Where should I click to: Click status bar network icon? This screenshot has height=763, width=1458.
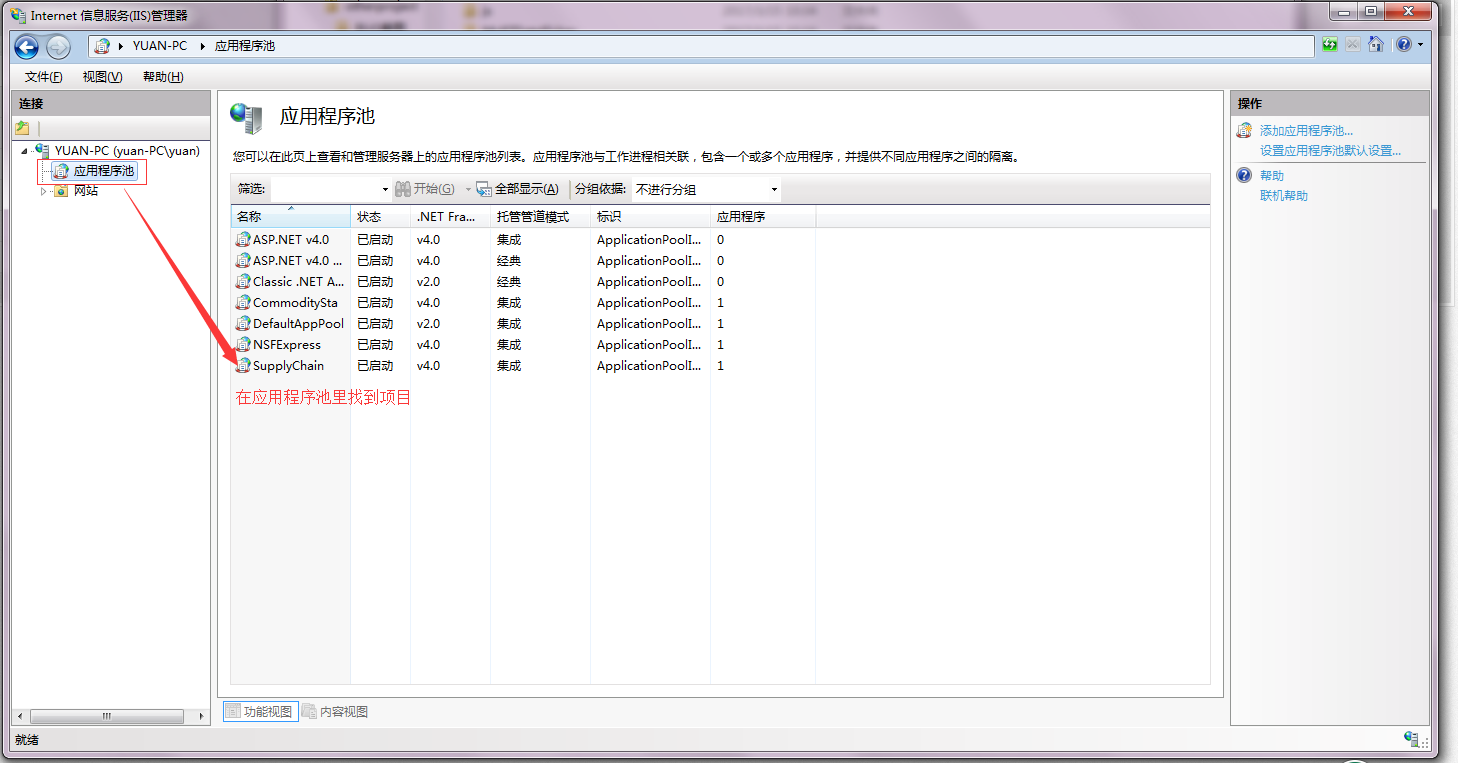click(1411, 739)
